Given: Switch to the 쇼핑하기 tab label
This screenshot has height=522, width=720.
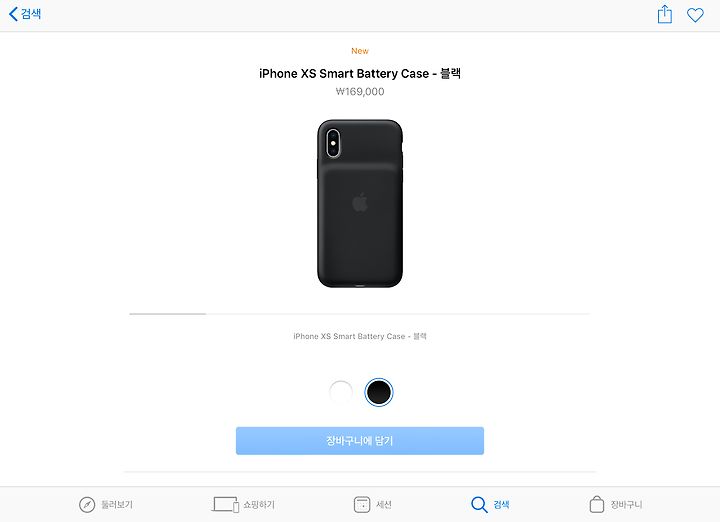Looking at the screenshot, I should (x=259, y=505).
